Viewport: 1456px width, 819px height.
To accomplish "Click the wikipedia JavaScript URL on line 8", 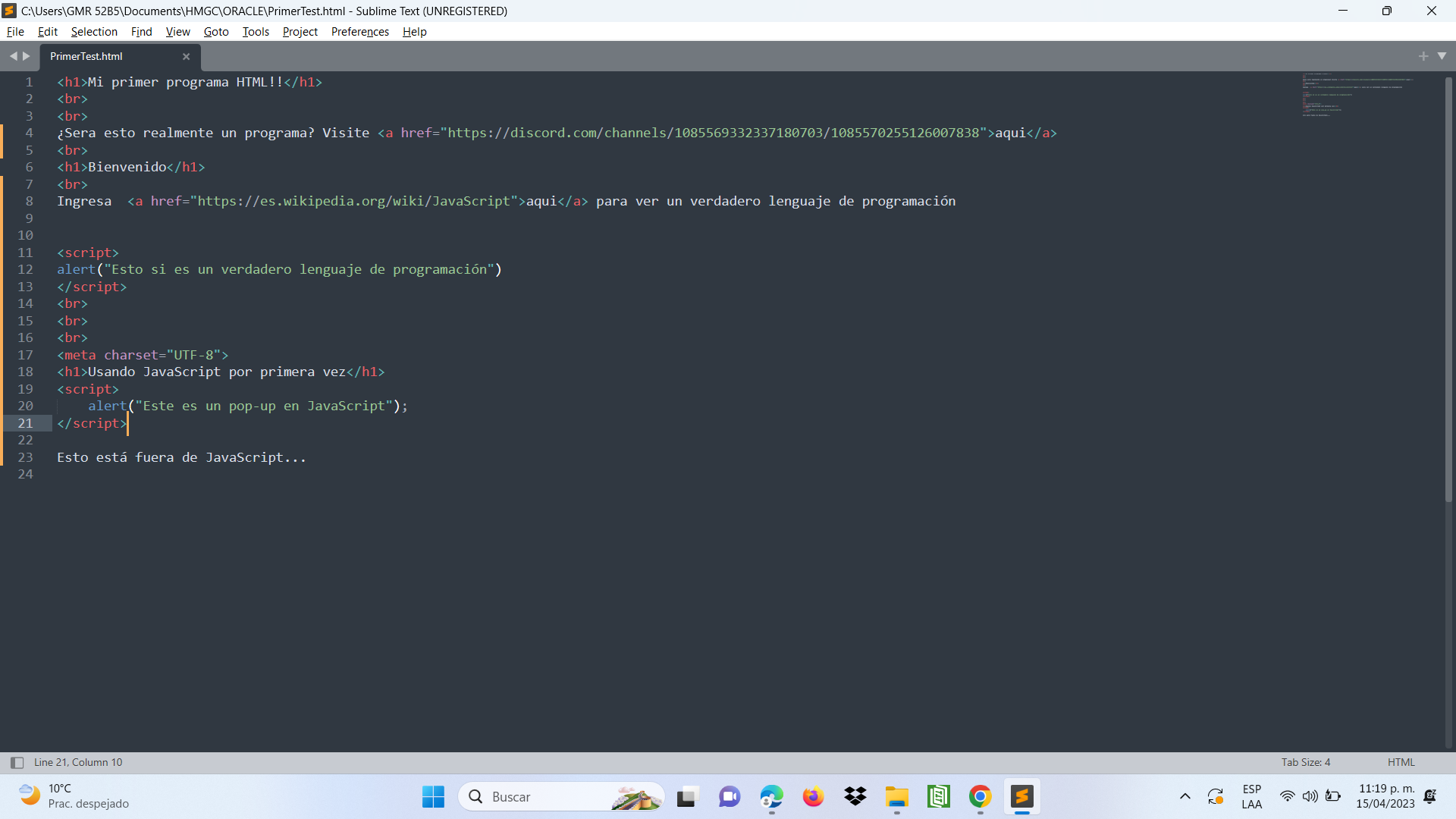I will coord(354,201).
